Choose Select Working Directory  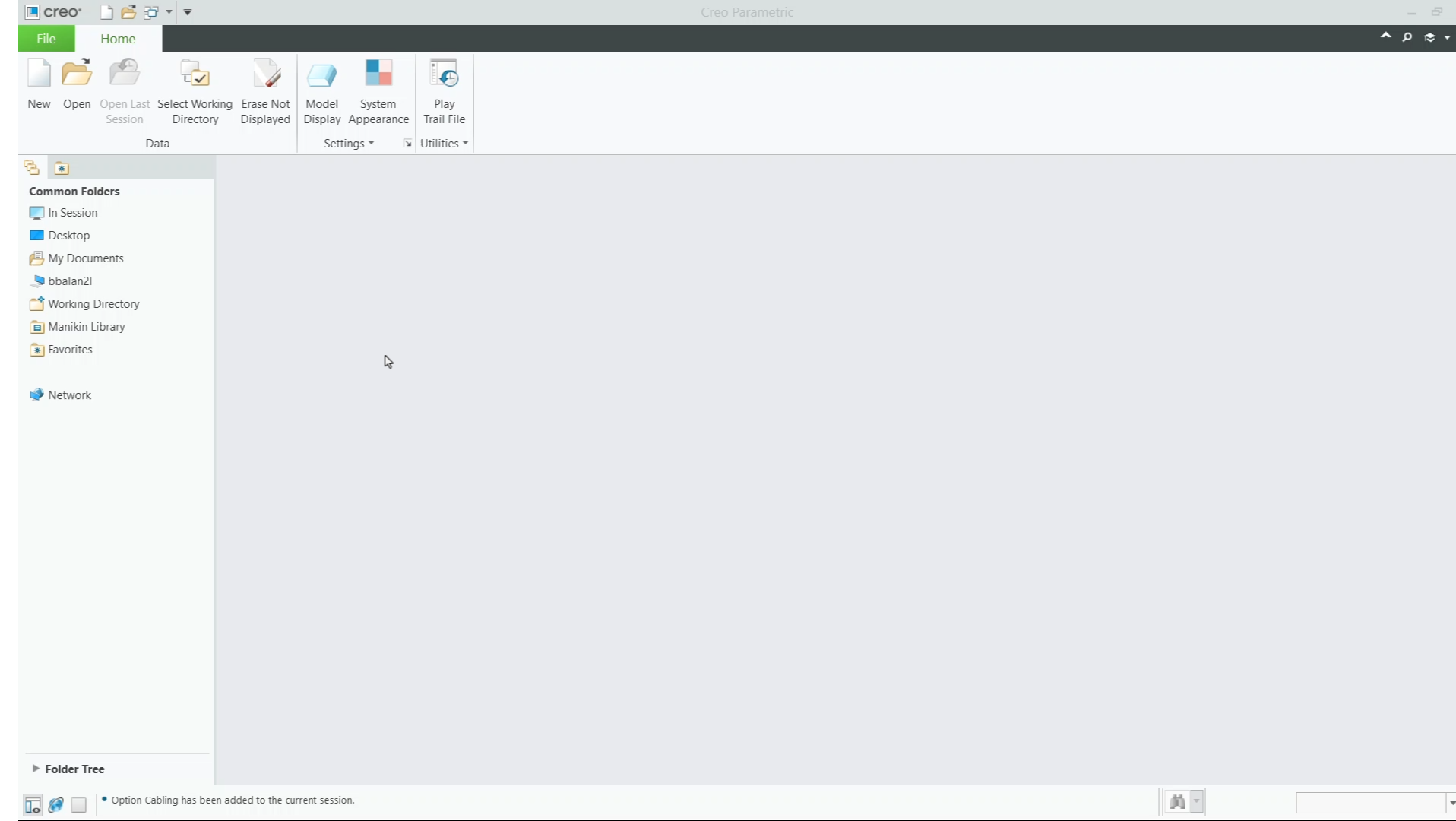tap(195, 91)
